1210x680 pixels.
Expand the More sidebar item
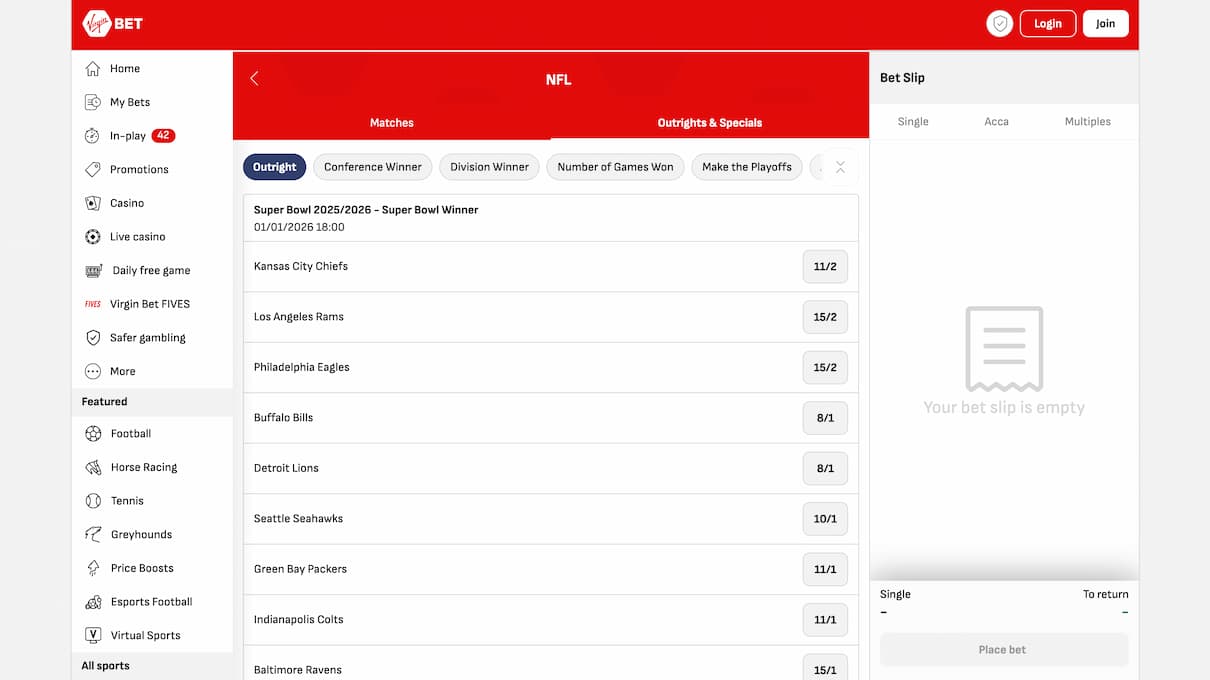(x=123, y=371)
